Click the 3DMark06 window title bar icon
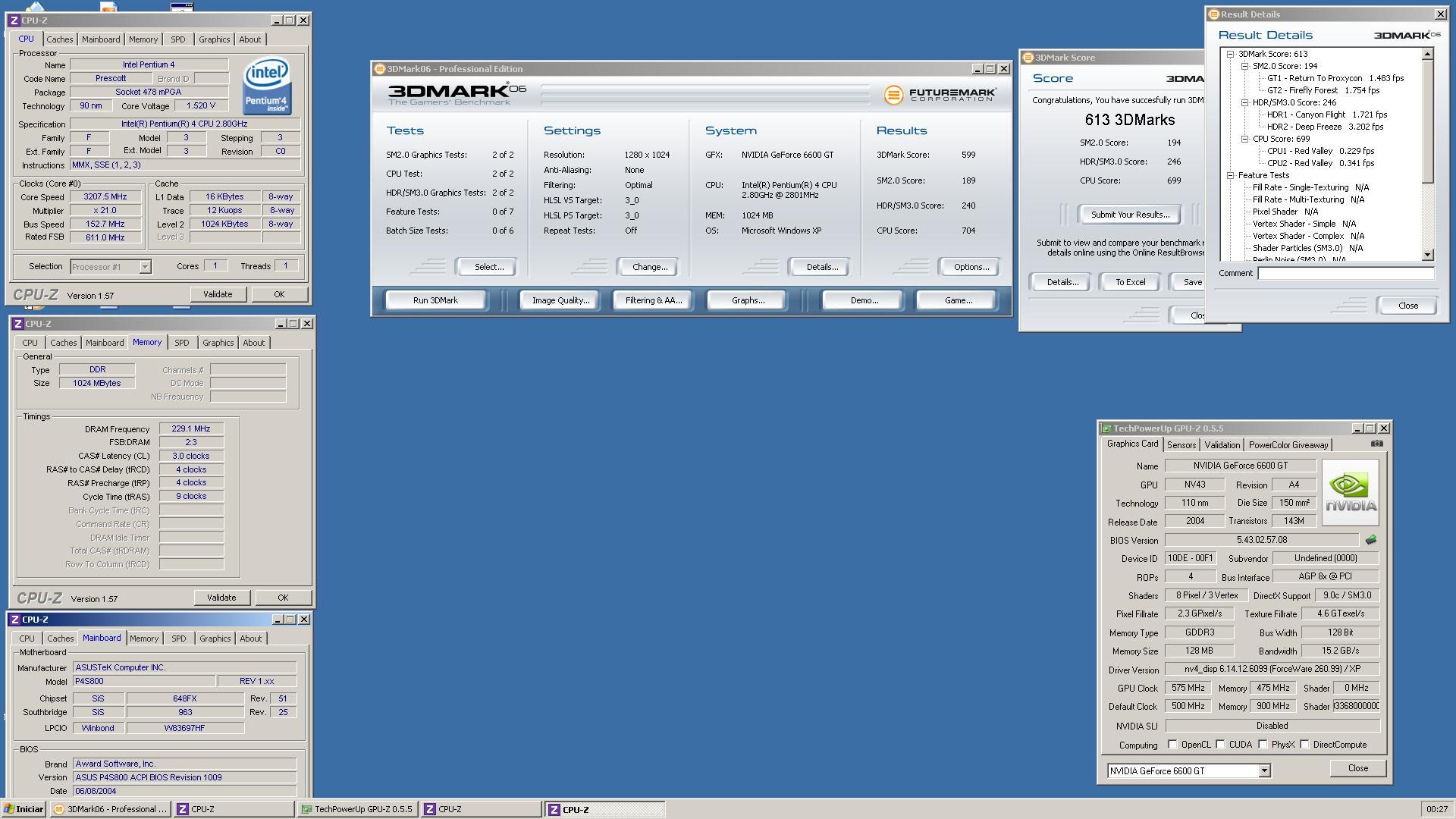This screenshot has height=819, width=1456. [x=380, y=69]
